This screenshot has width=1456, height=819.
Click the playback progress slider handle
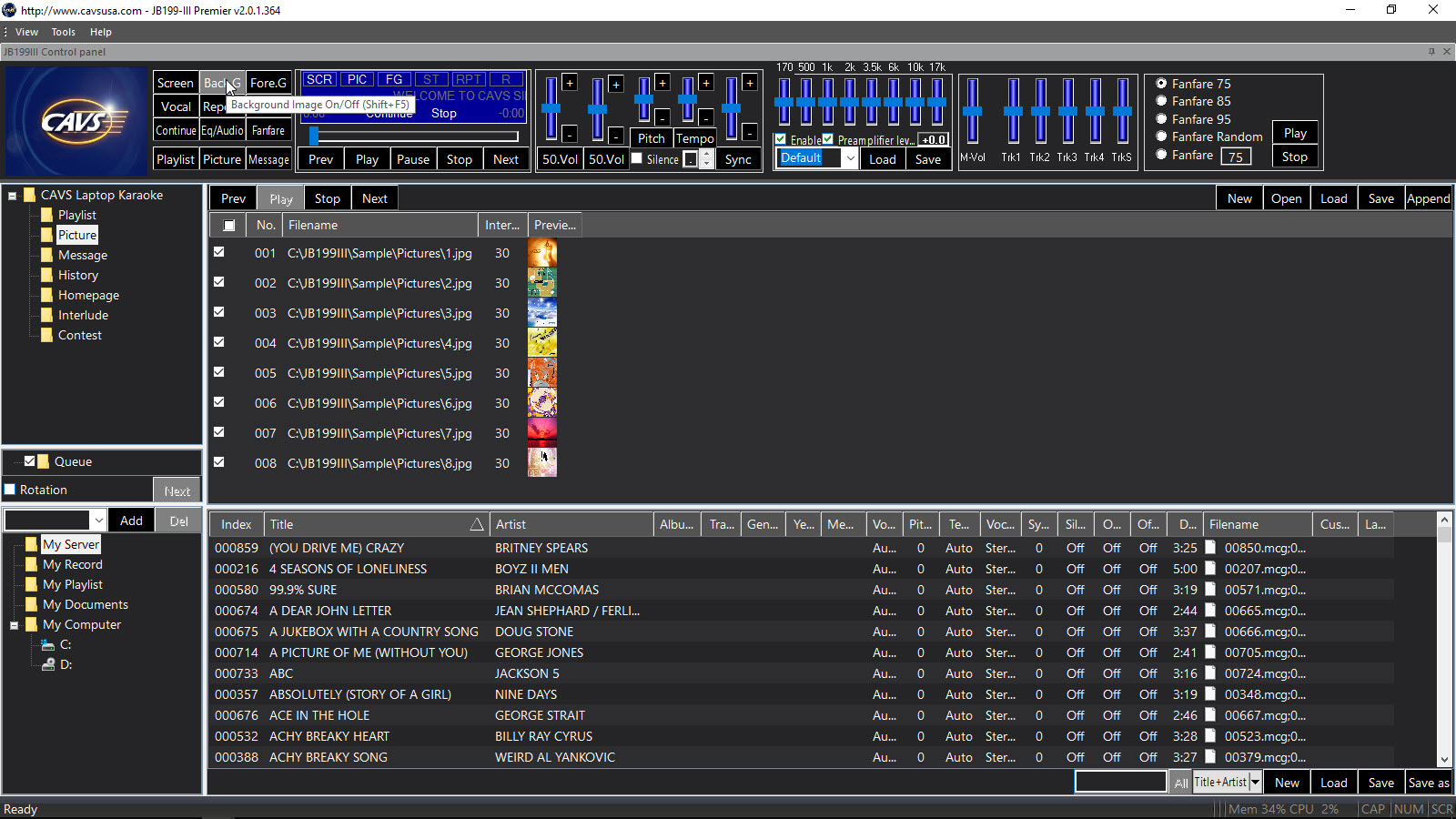(314, 136)
